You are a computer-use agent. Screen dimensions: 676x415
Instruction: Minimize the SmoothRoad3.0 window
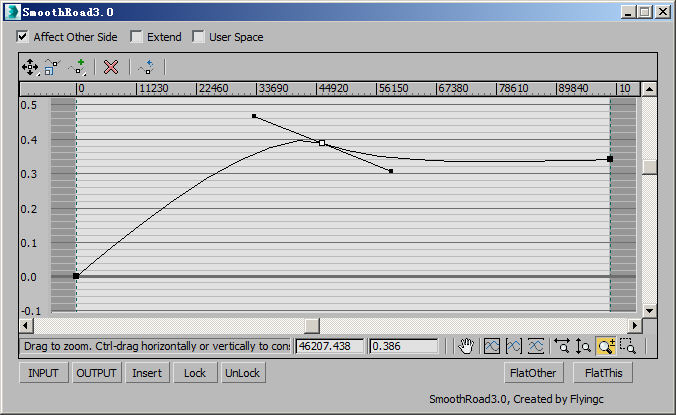coord(628,12)
